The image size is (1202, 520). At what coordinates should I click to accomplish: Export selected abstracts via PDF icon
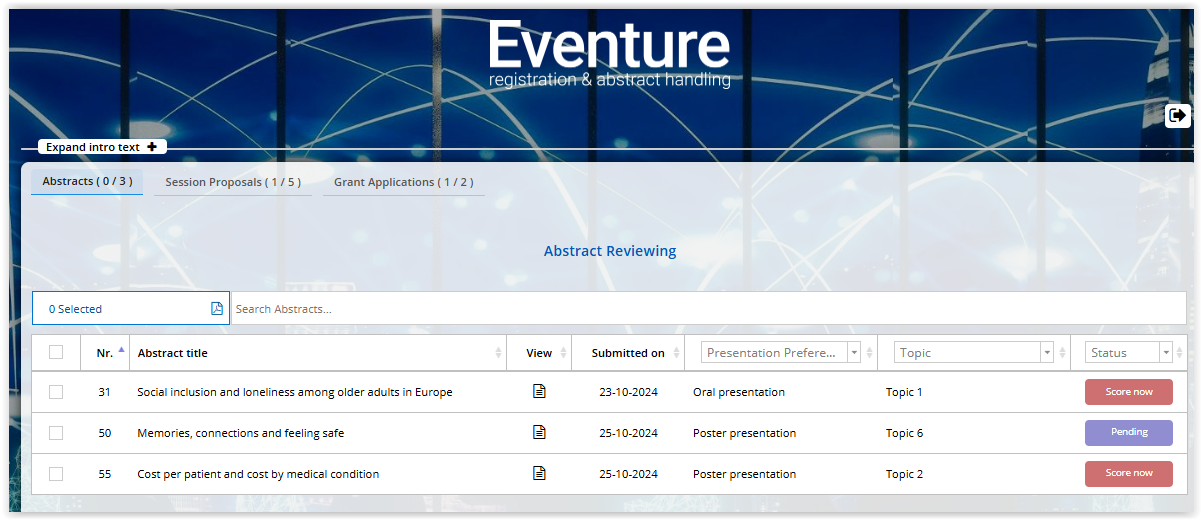[x=217, y=308]
